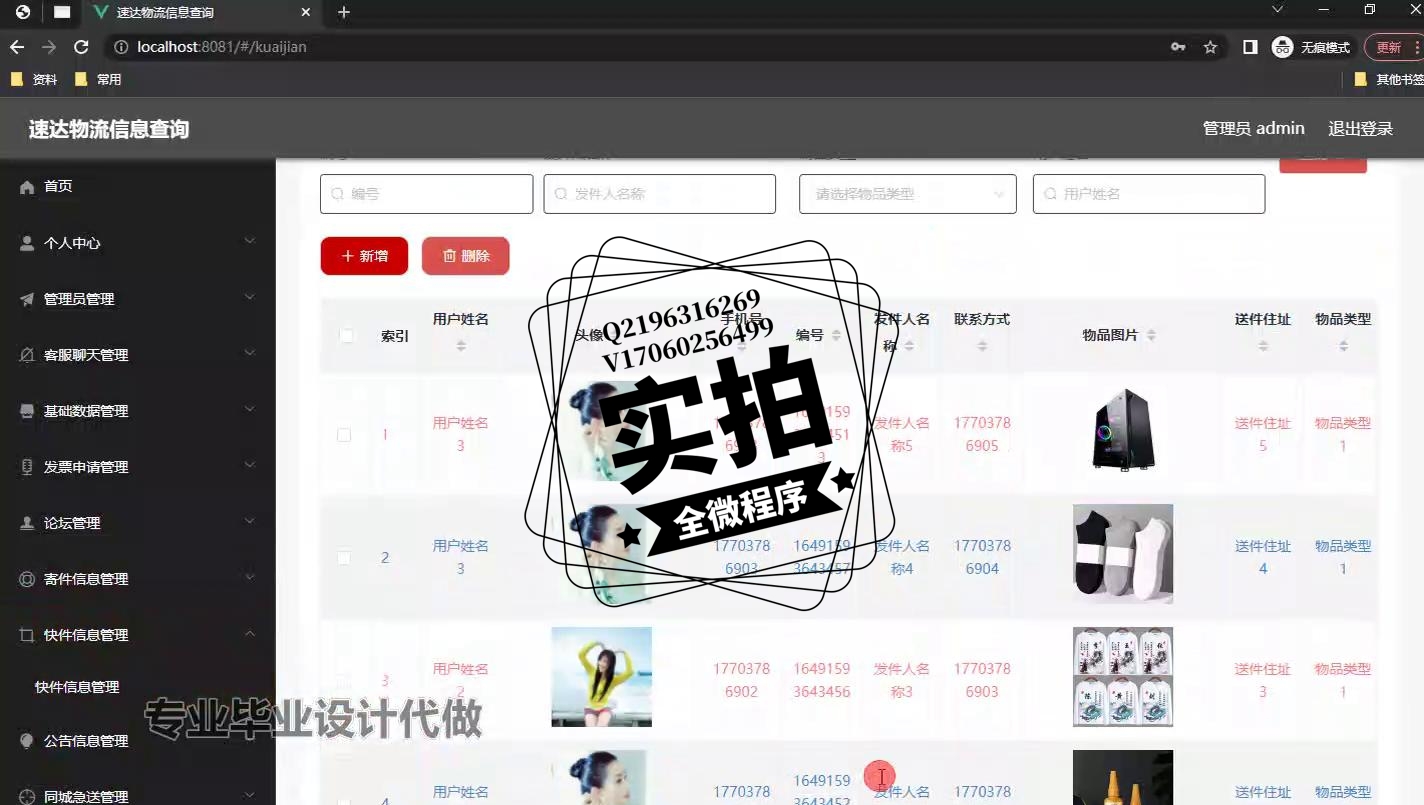1424x805 pixels.
Task: Click 个人中心 person icon
Action: 27,243
